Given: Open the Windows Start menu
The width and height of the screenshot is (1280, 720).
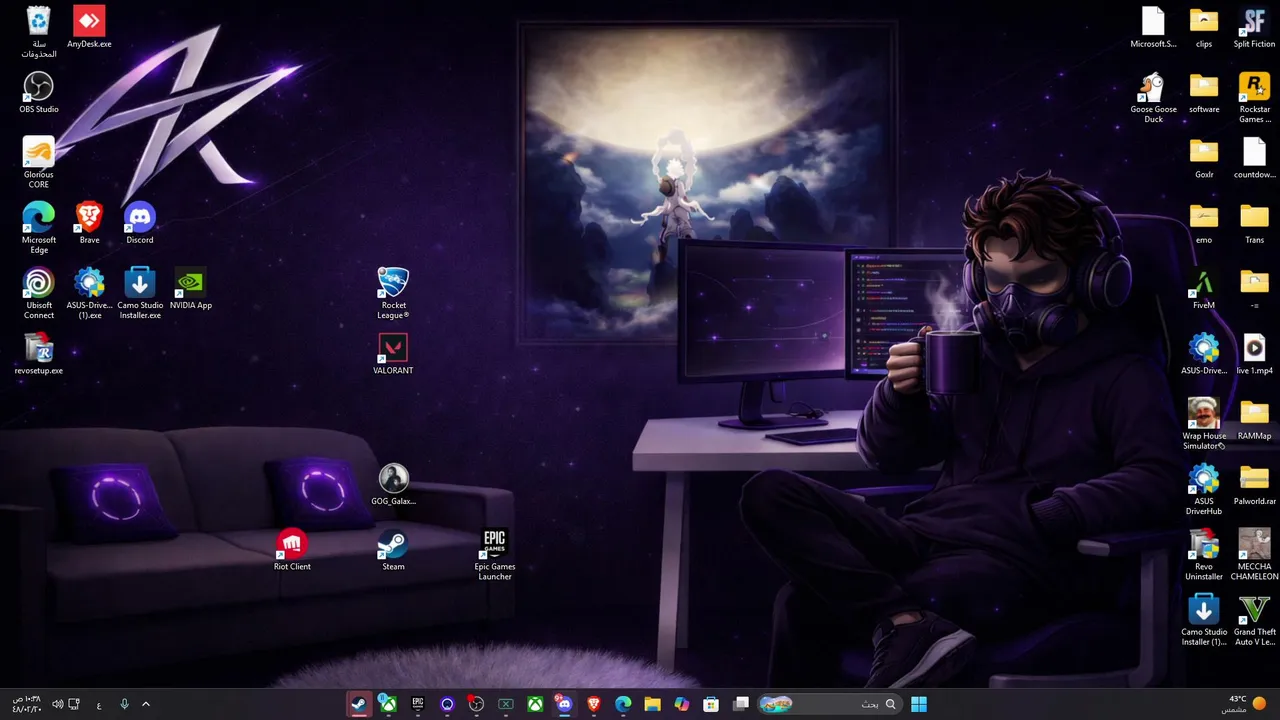Looking at the screenshot, I should coord(919,704).
